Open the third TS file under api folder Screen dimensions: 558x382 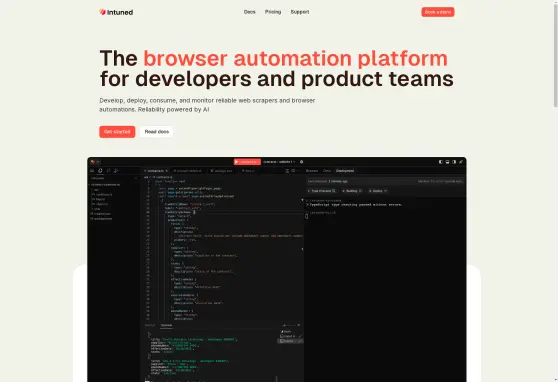click(x=100, y=204)
